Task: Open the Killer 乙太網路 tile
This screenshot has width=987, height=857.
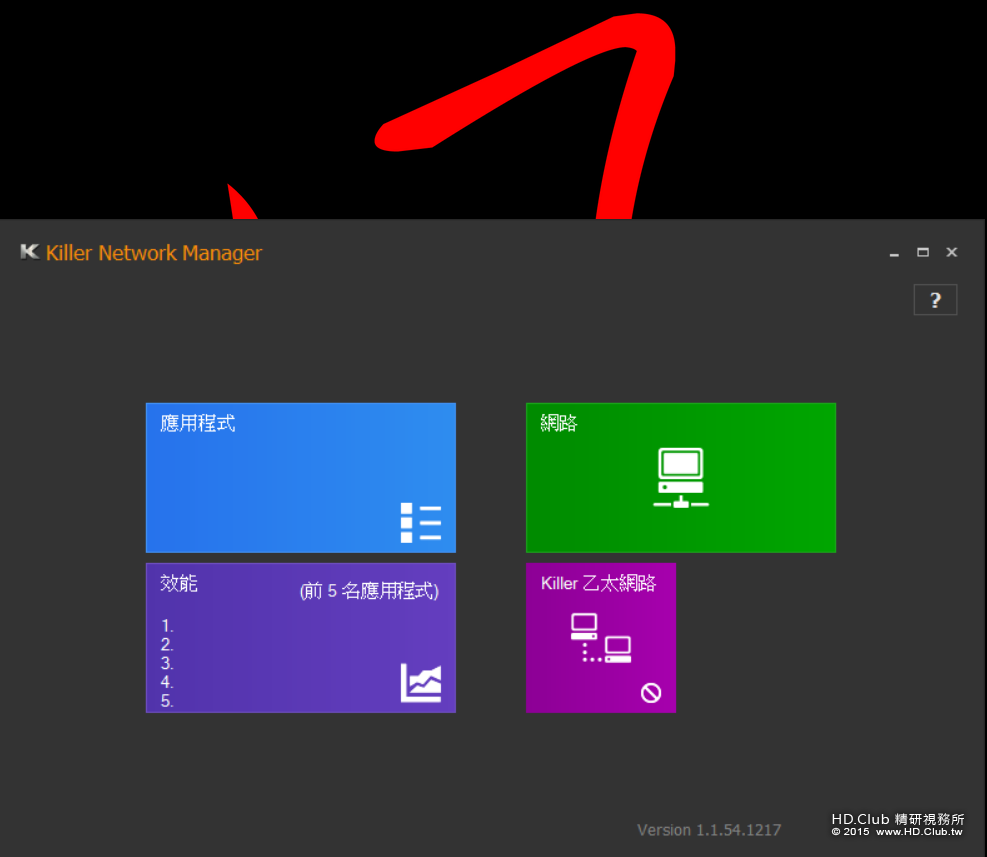Action: tap(601, 638)
